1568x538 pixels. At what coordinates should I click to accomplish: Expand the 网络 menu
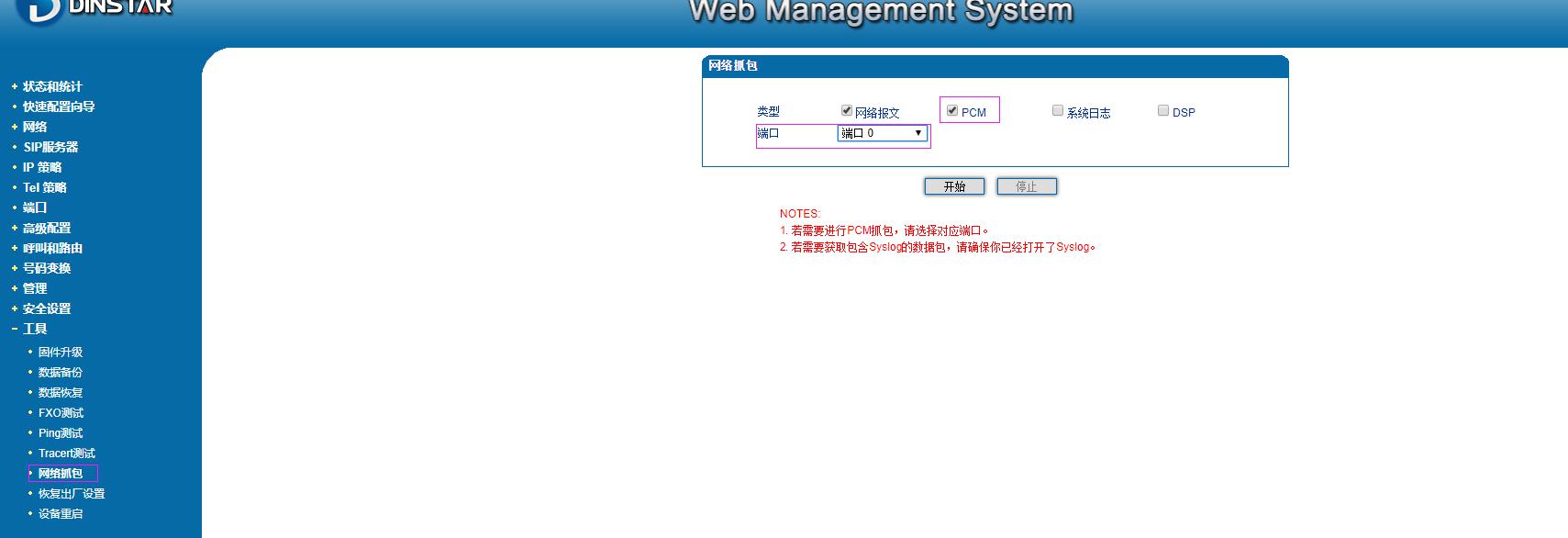point(35,127)
